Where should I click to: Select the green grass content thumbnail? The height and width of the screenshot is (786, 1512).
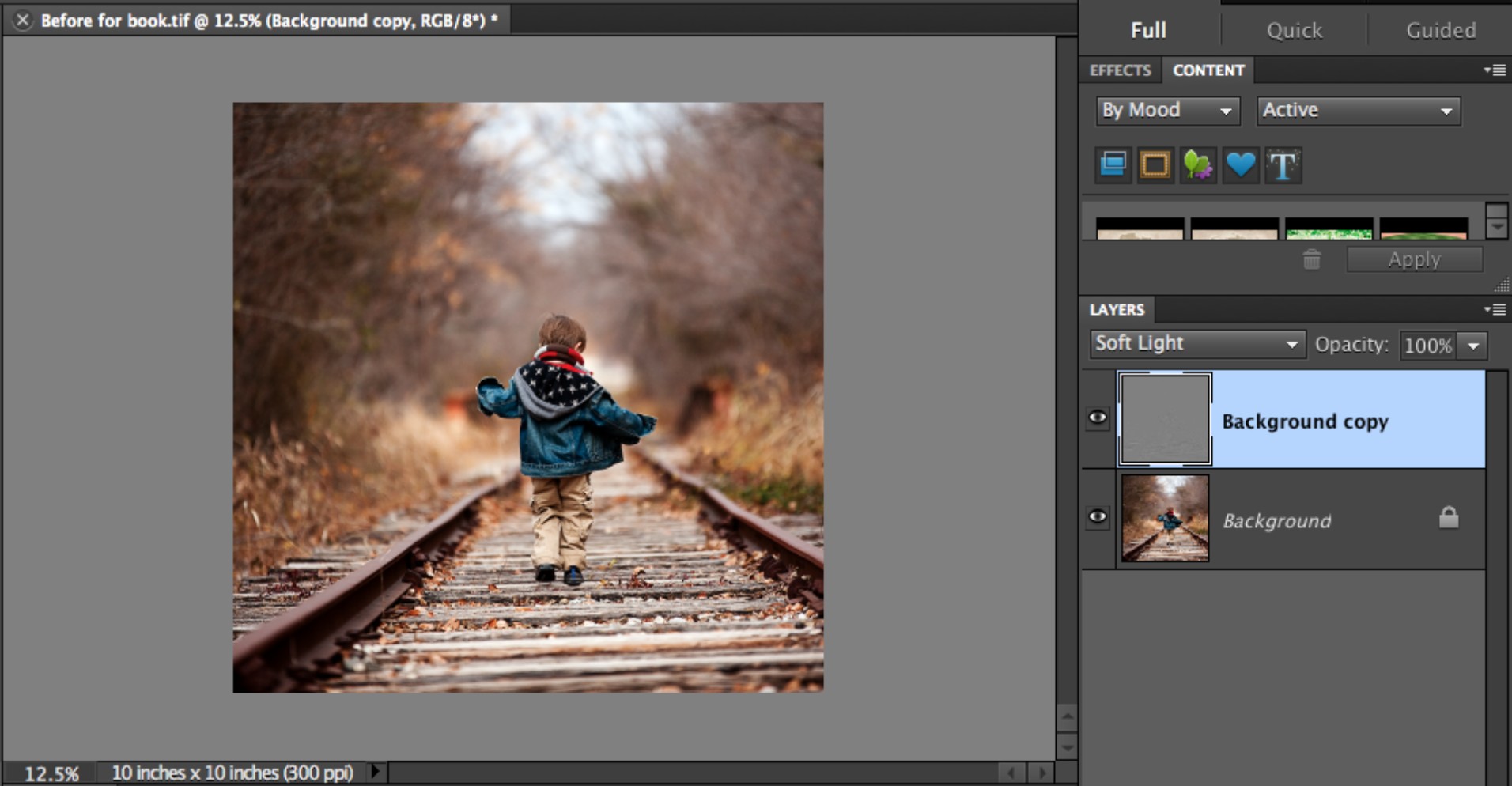(x=1329, y=229)
